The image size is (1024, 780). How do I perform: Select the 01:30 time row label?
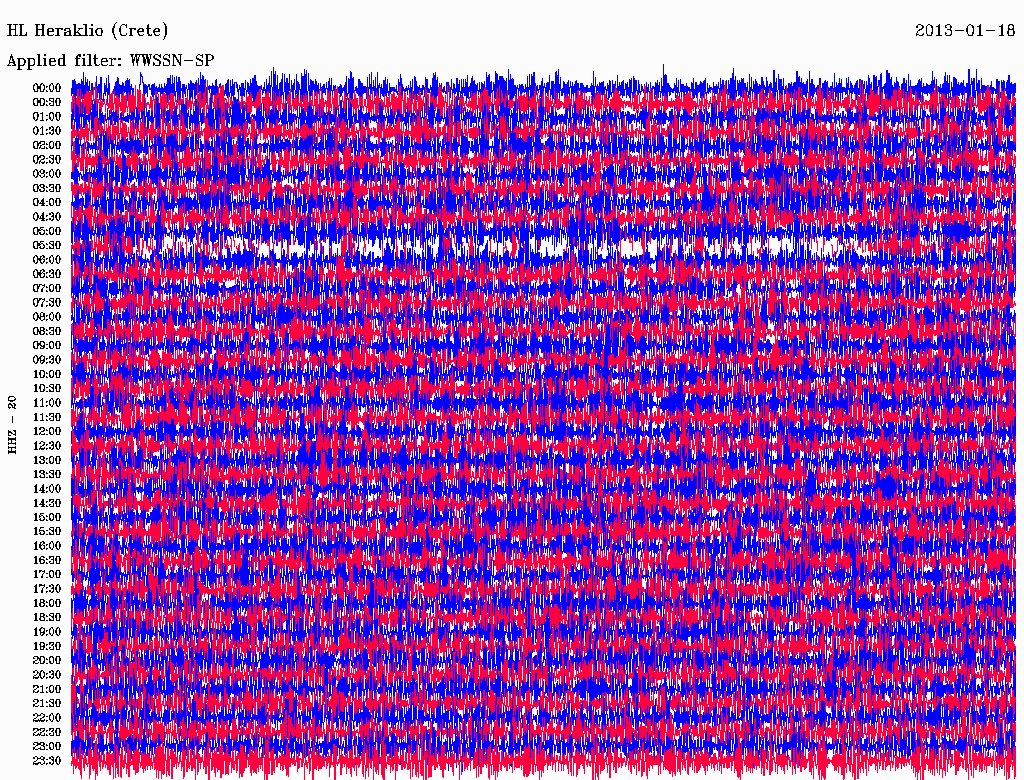(47, 131)
